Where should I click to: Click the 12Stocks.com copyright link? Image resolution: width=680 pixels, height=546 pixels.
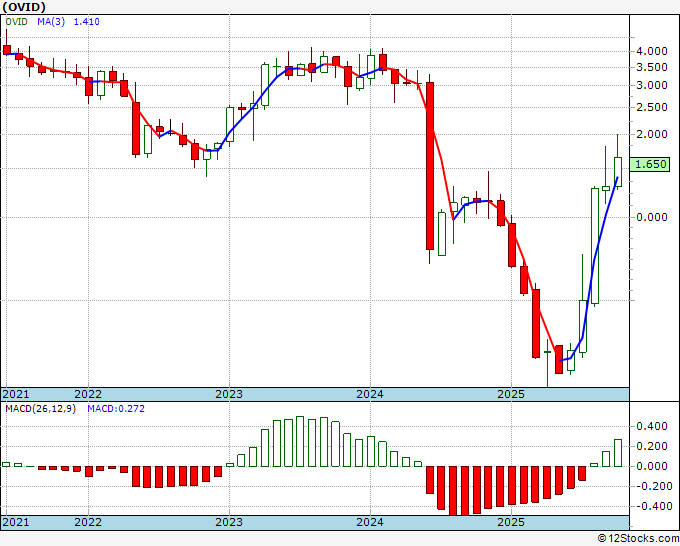pyautogui.click(x=638, y=538)
